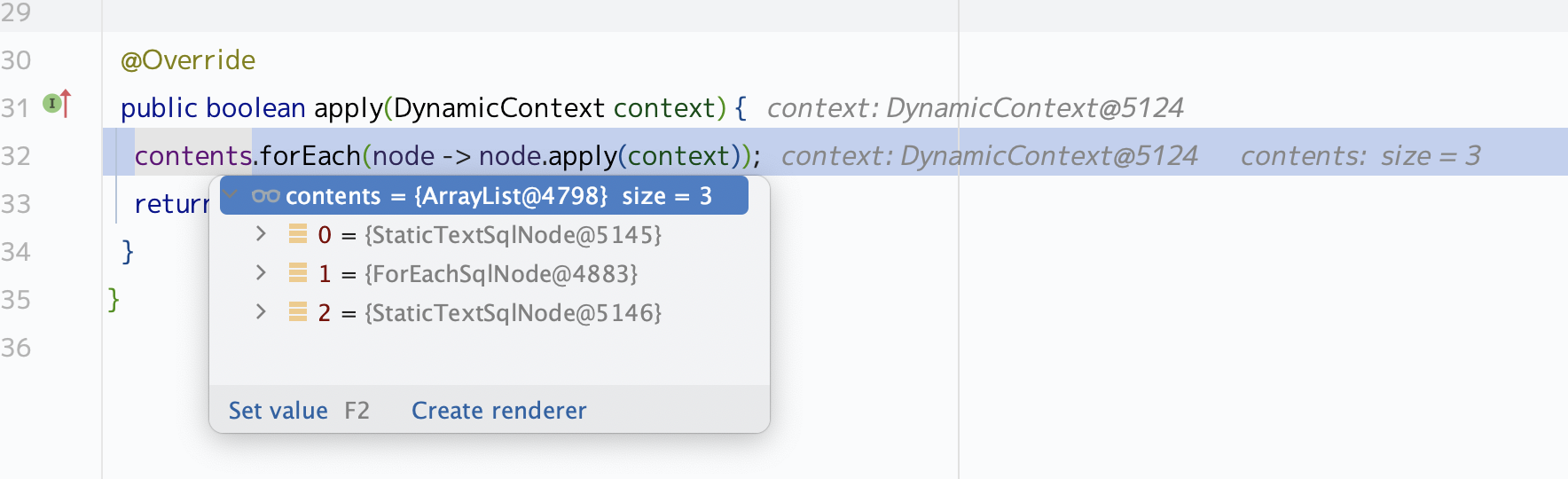
Task: Click the forEach method call on line 32
Action: point(310,156)
